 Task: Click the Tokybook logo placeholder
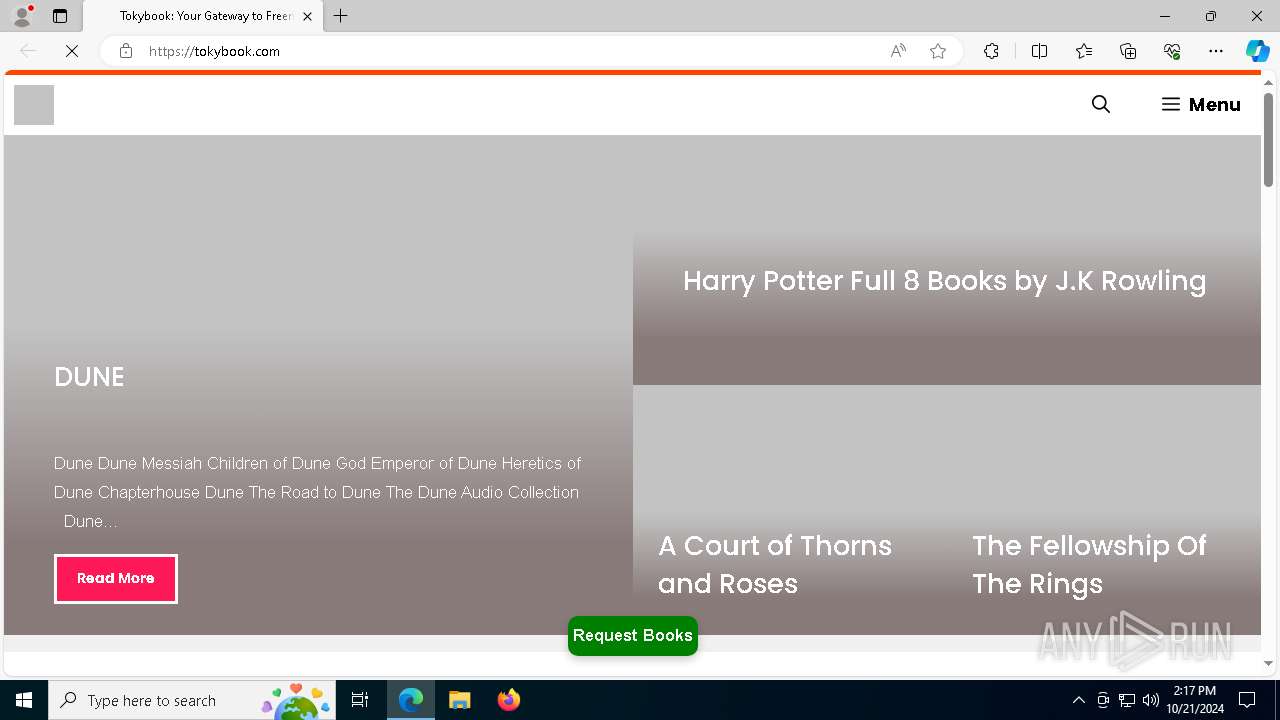click(x=34, y=105)
